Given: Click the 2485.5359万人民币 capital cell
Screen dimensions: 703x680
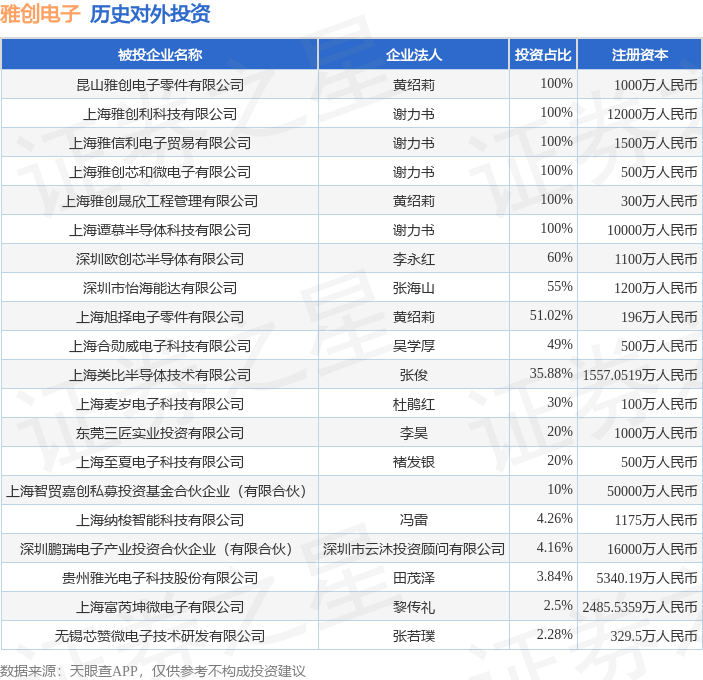Looking at the screenshot, I should coord(640,607).
